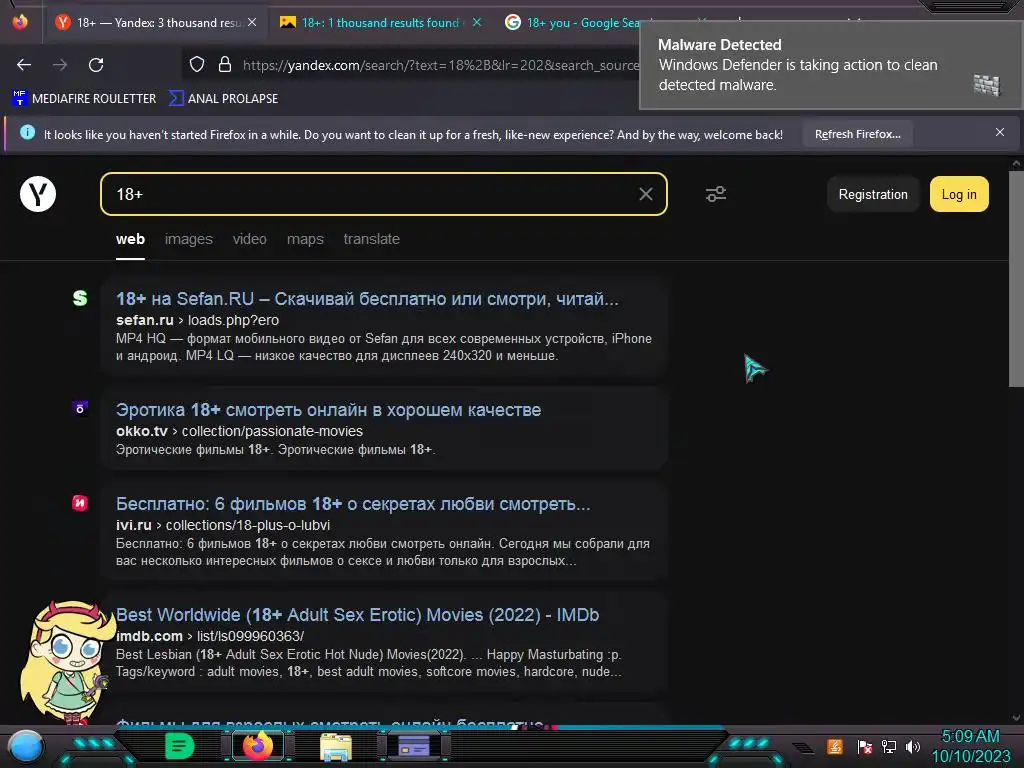The height and width of the screenshot is (768, 1024).
Task: Click the Refresh Firefox button
Action: point(857,134)
